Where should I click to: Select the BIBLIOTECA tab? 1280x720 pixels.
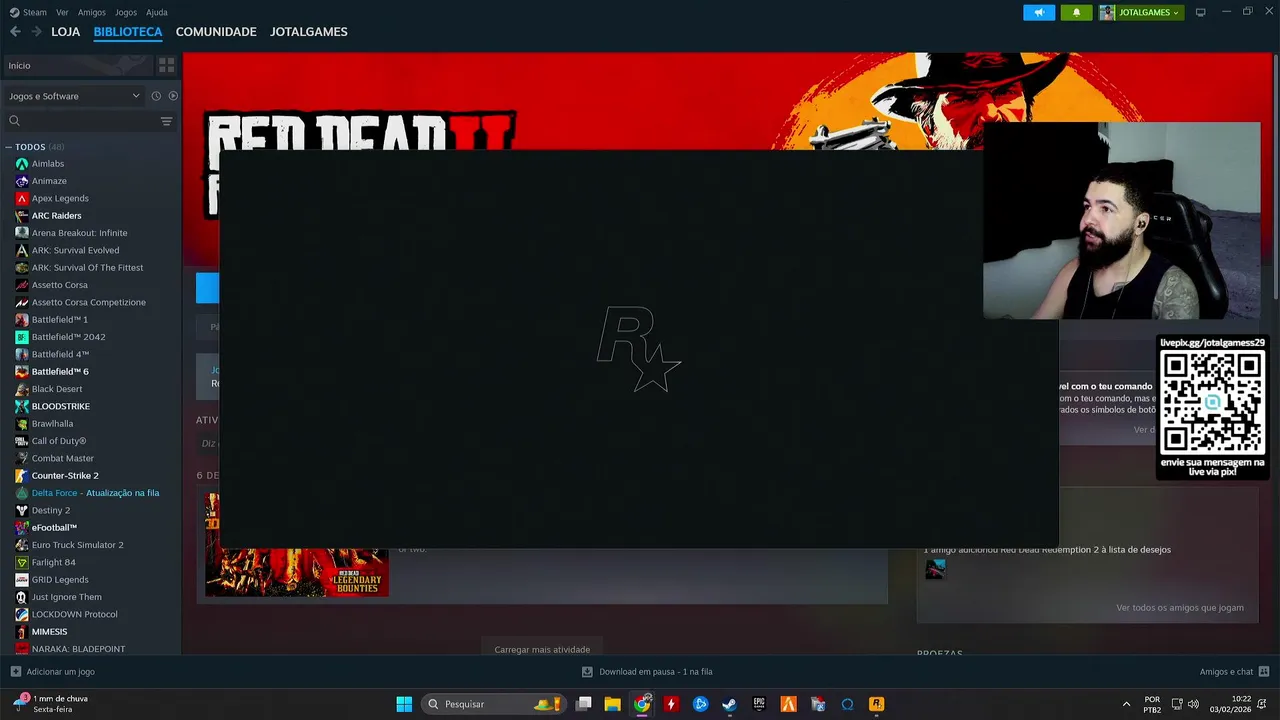point(128,32)
